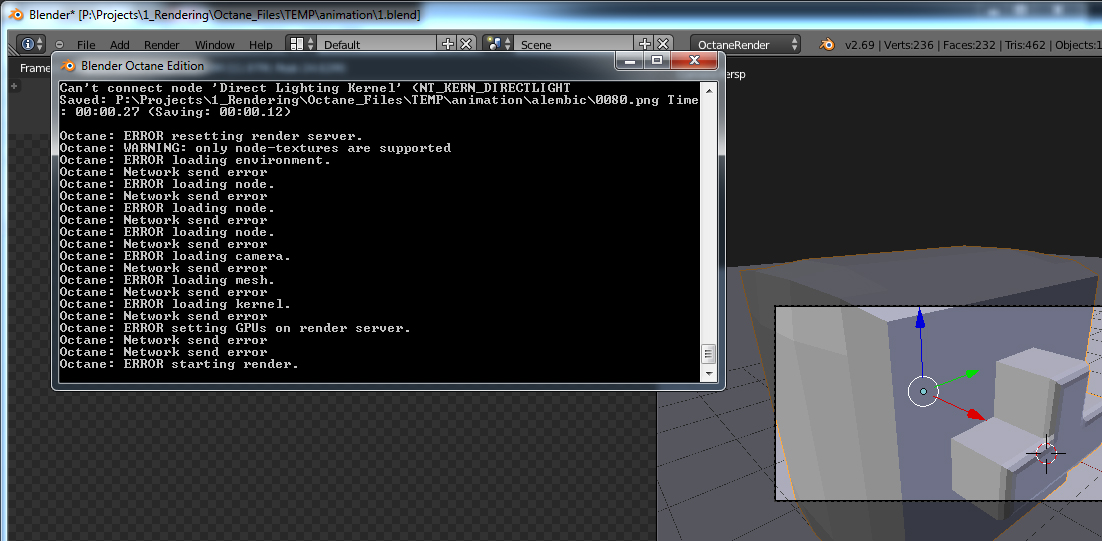This screenshot has height=541, width=1102.
Task: Click the console scrollbar up arrow
Action: [708, 89]
